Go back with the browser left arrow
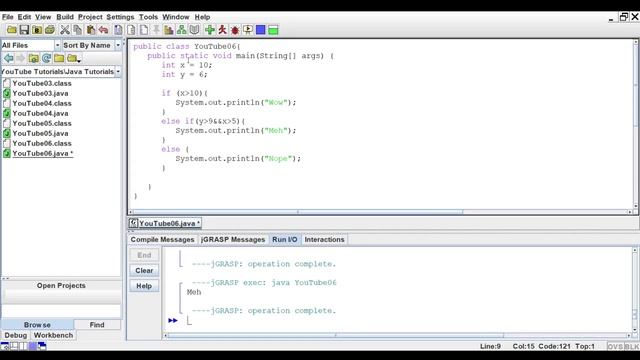Screen dimensions: 640x360 click(x=9, y=58)
